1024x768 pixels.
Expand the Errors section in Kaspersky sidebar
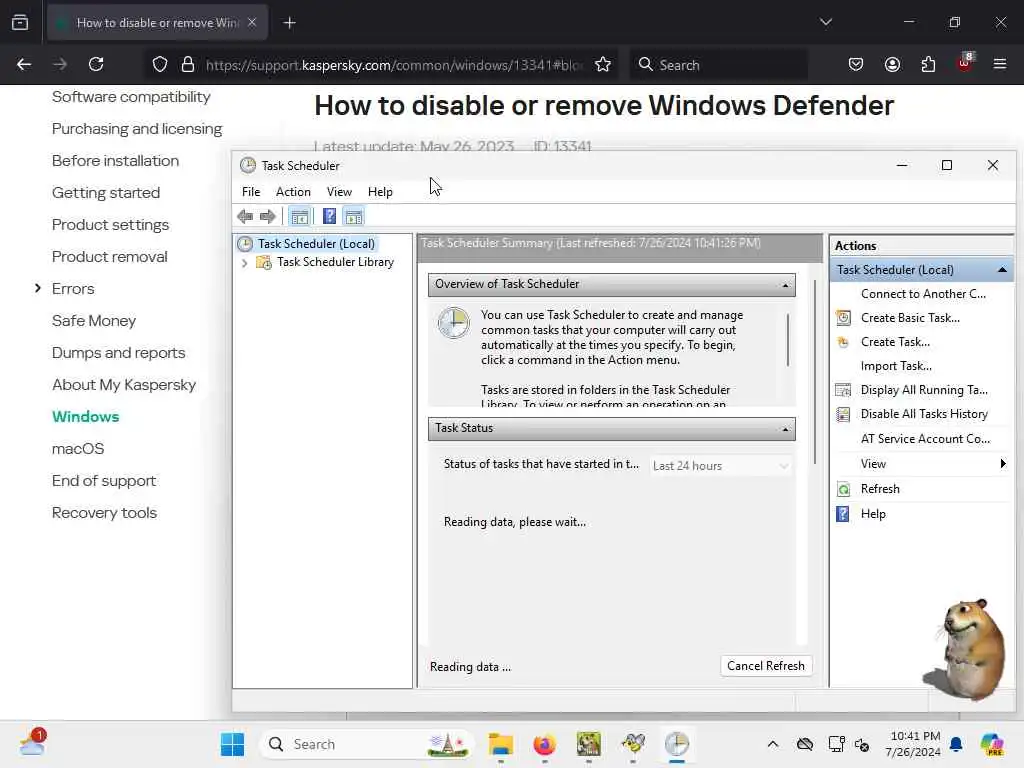[37, 288]
